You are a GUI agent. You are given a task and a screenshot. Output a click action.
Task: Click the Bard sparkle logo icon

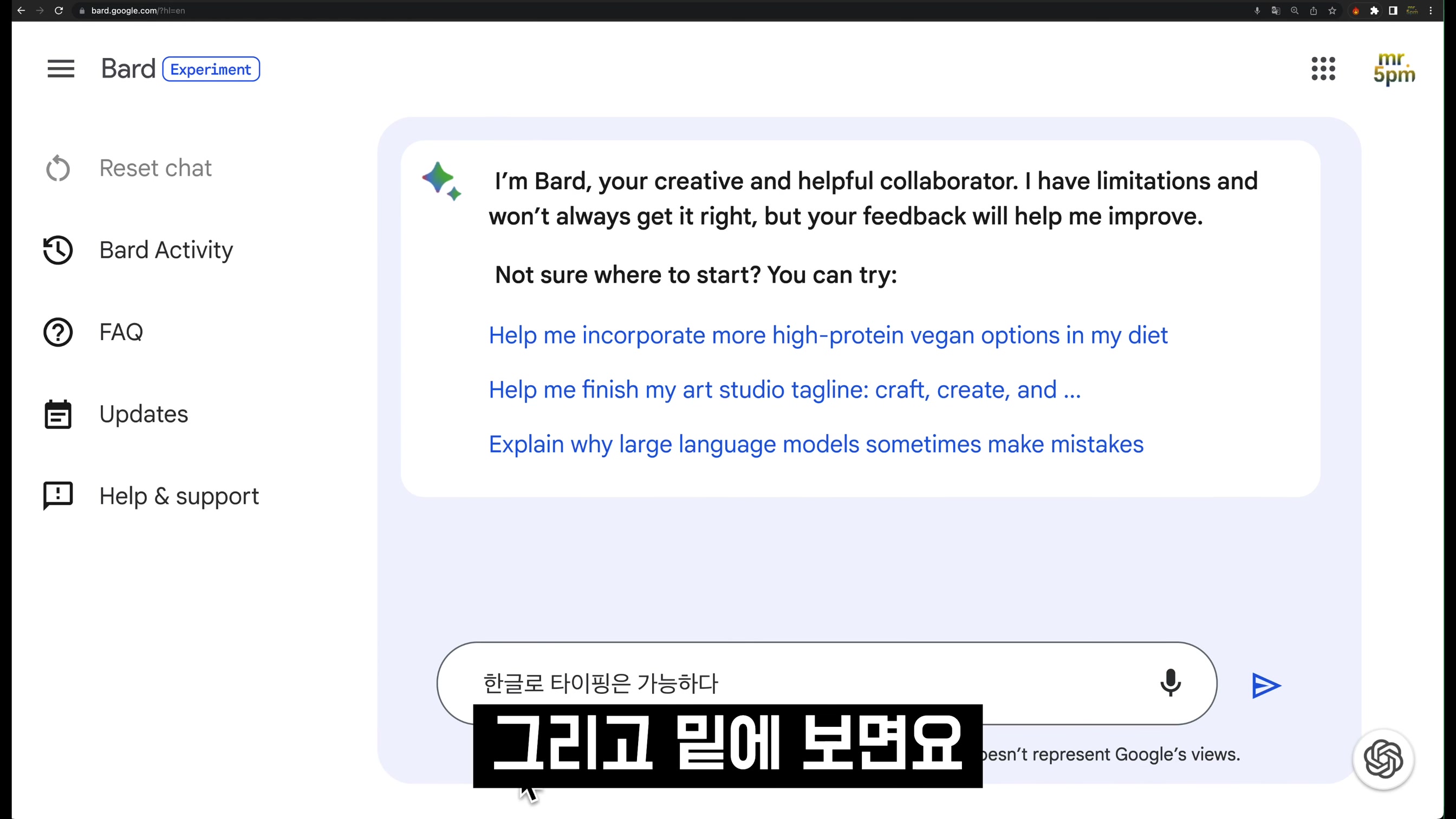(441, 181)
